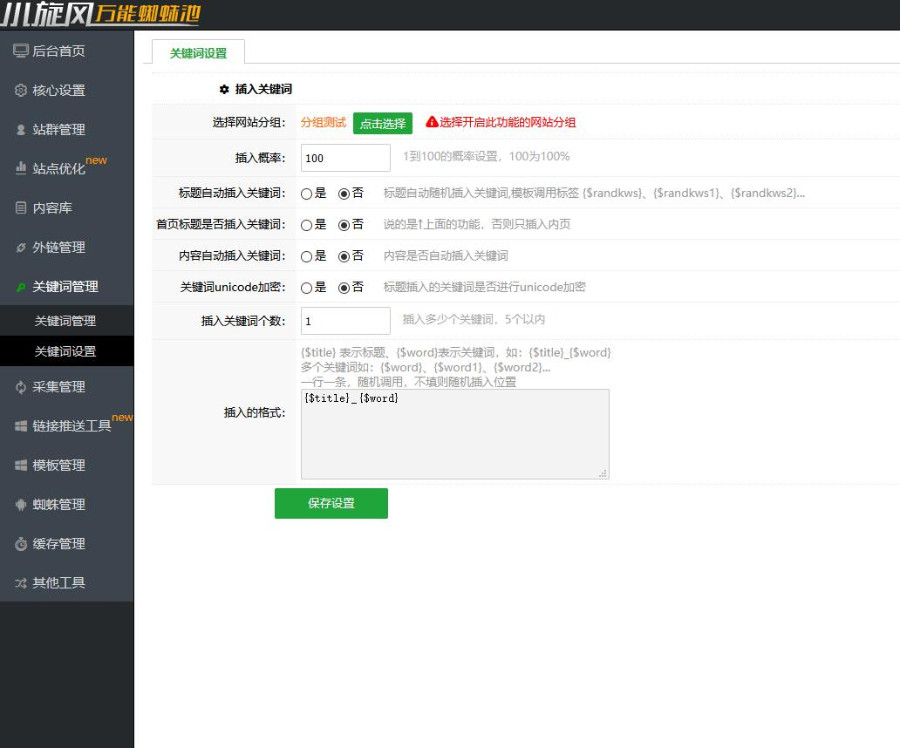This screenshot has width=900, height=748.
Task: Expand the 模板管理 sidebar menu
Action: tap(59, 465)
